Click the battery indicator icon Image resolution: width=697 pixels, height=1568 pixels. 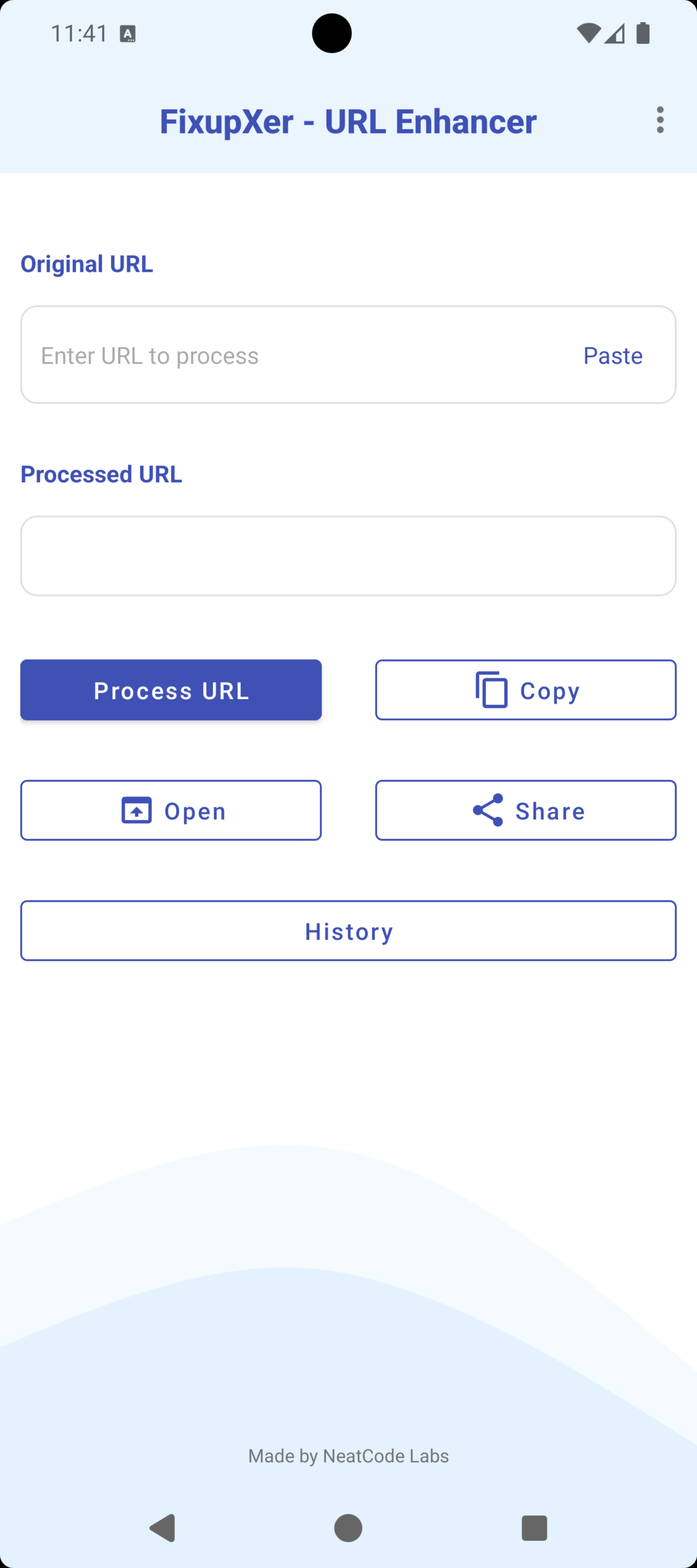pyautogui.click(x=643, y=34)
